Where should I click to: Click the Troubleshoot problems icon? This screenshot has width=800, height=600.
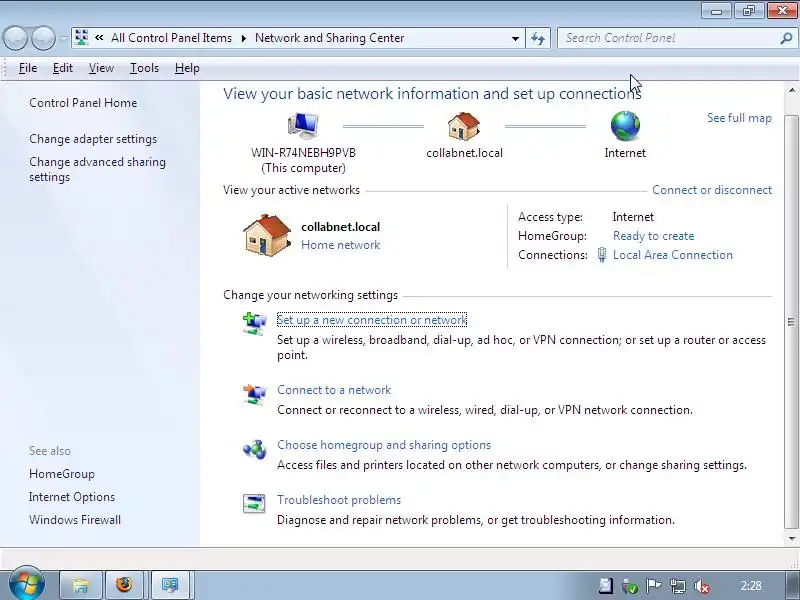tap(254, 504)
